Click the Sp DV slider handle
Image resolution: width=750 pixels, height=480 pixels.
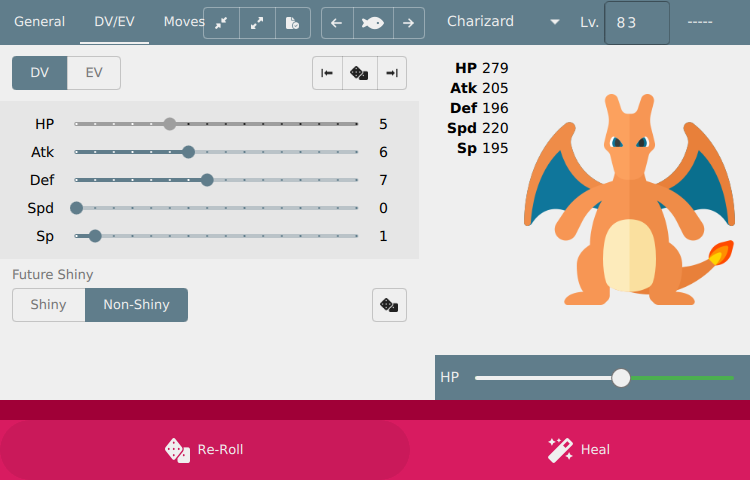click(x=95, y=236)
